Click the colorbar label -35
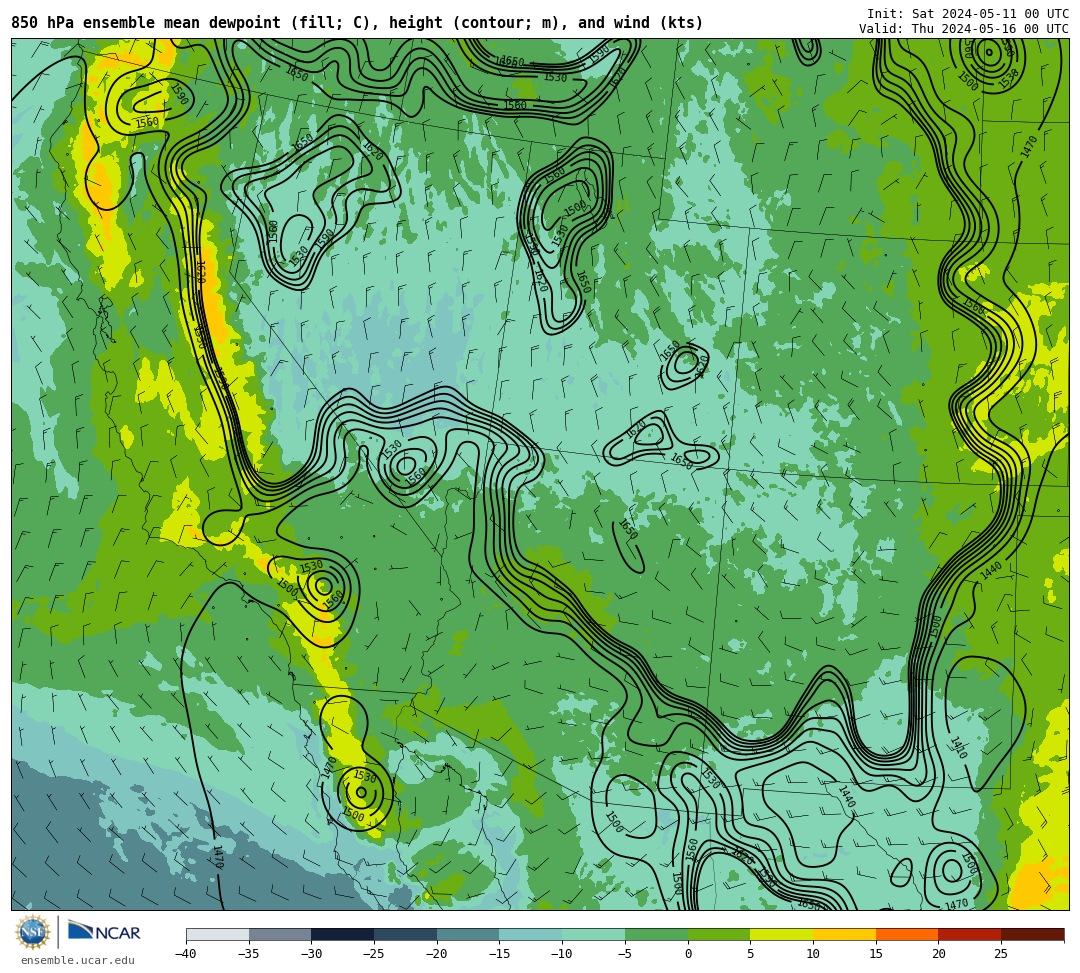The height and width of the screenshot is (973, 1080). 249,954
